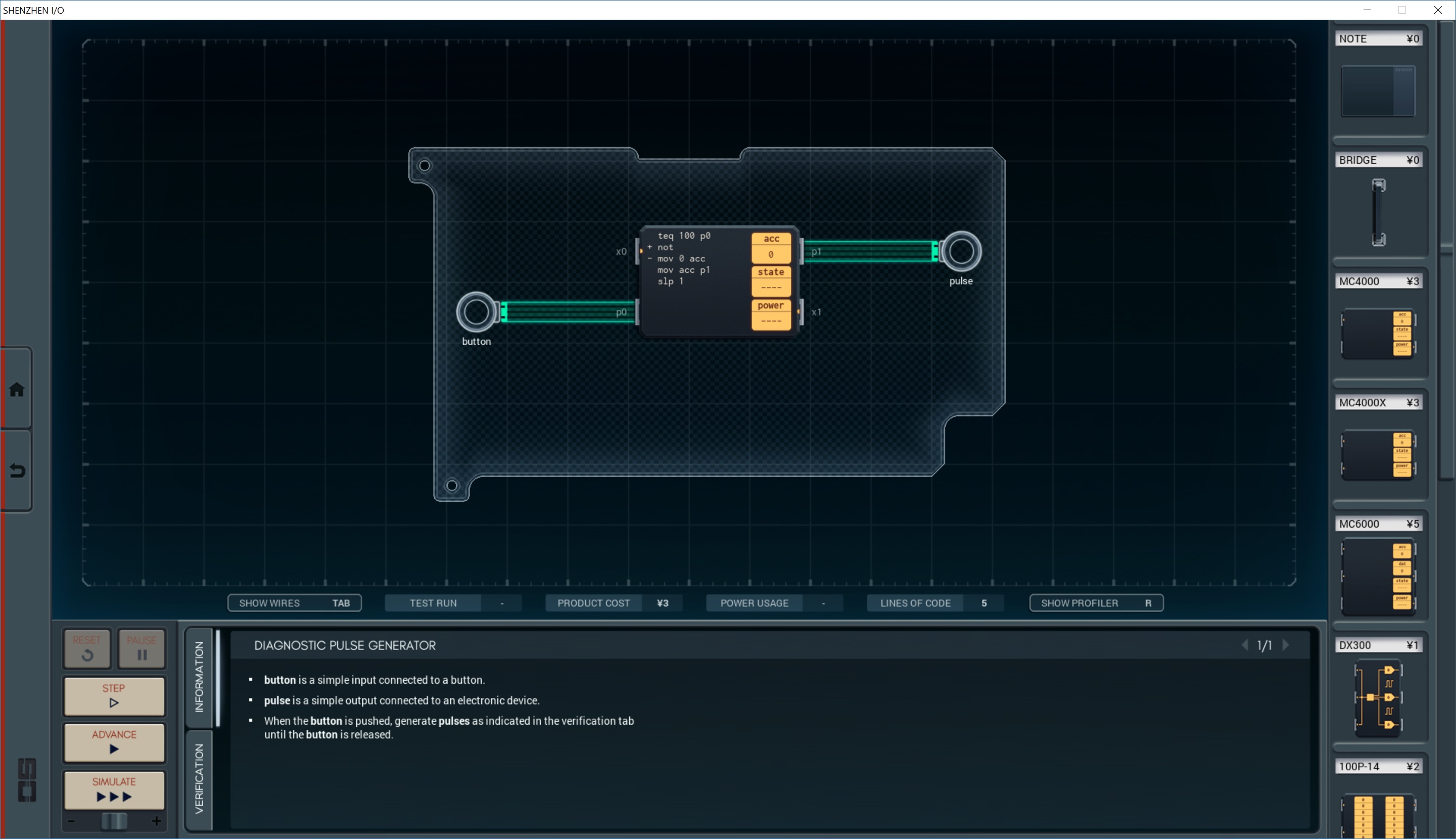Click the undo arrow icon on the left sidebar
The image size is (1456, 839).
[x=17, y=471]
